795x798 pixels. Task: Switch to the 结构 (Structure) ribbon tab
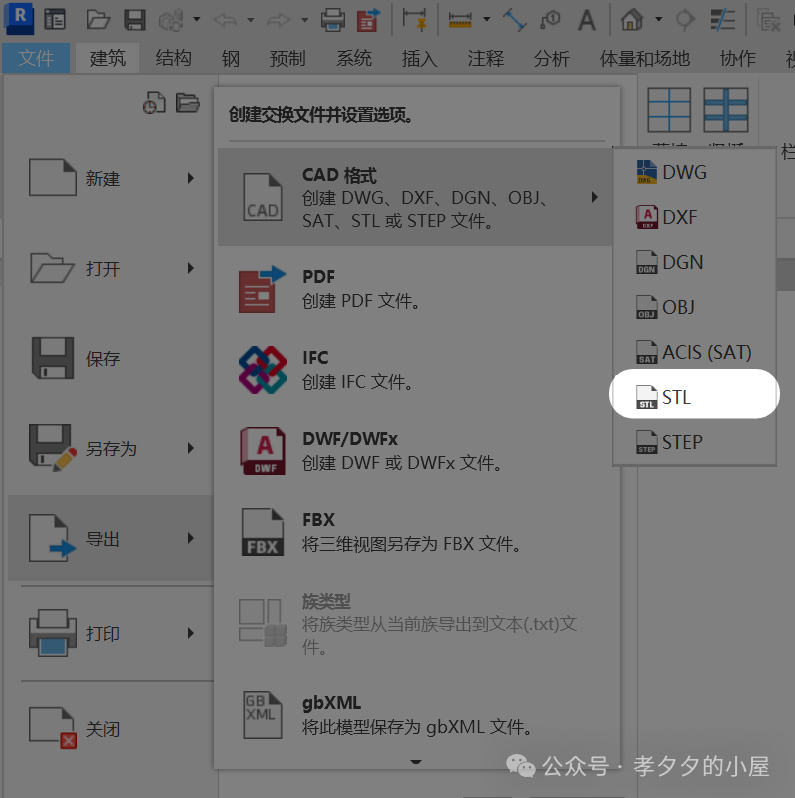point(174,59)
